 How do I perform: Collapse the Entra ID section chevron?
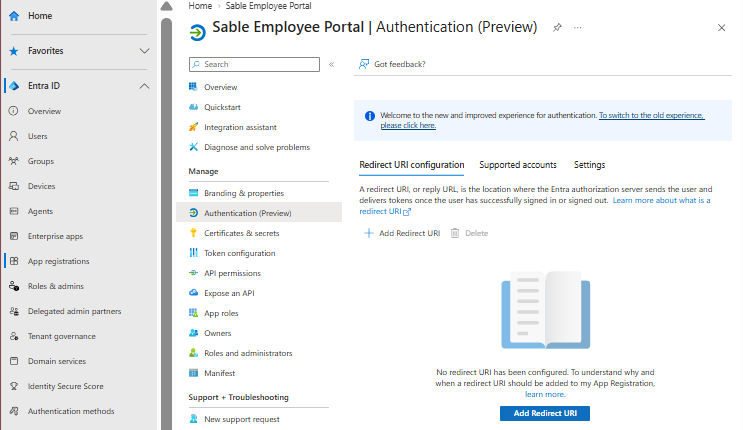pos(145,86)
